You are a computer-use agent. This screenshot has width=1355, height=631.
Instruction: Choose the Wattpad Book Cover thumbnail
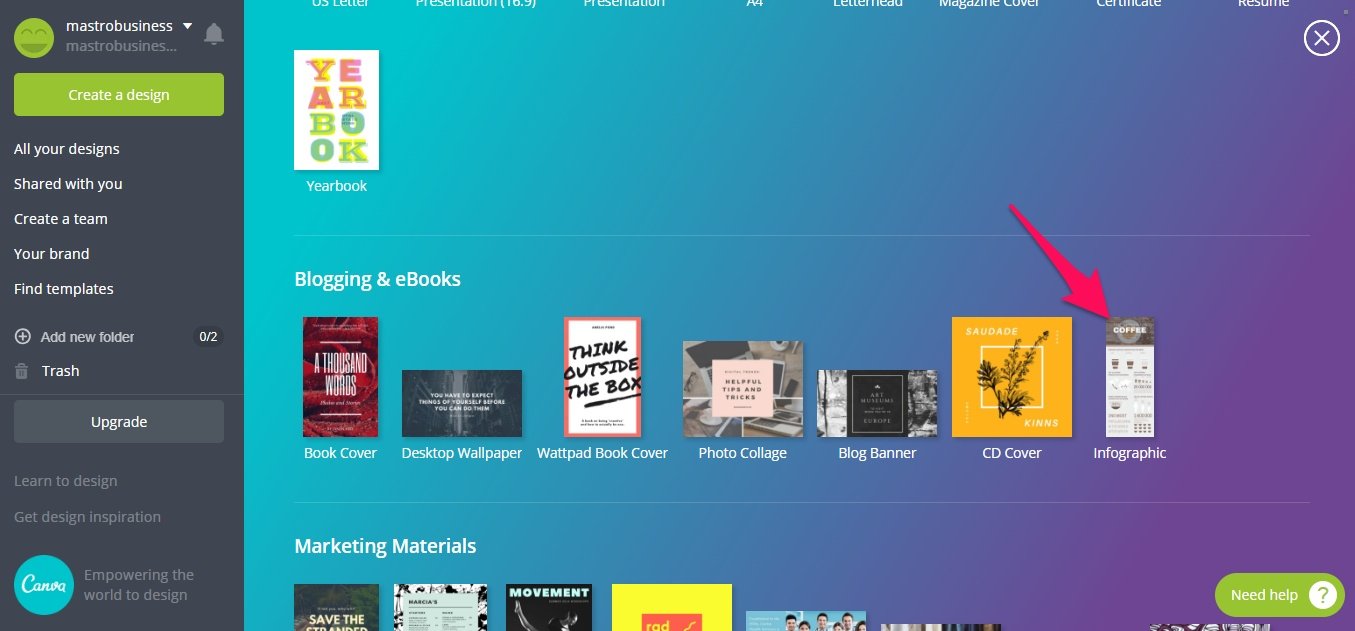602,377
